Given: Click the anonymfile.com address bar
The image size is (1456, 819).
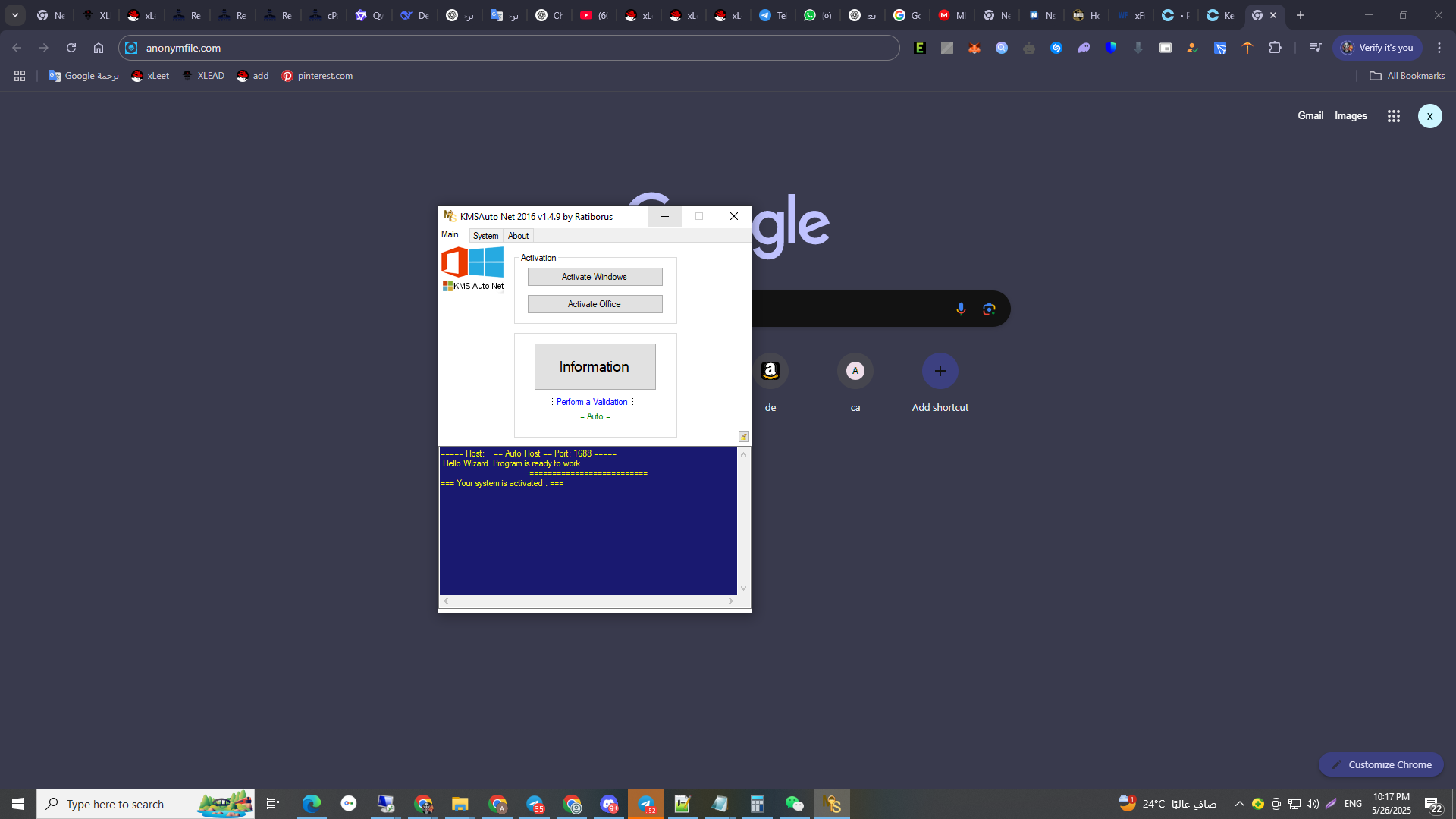Looking at the screenshot, I should coord(509,48).
